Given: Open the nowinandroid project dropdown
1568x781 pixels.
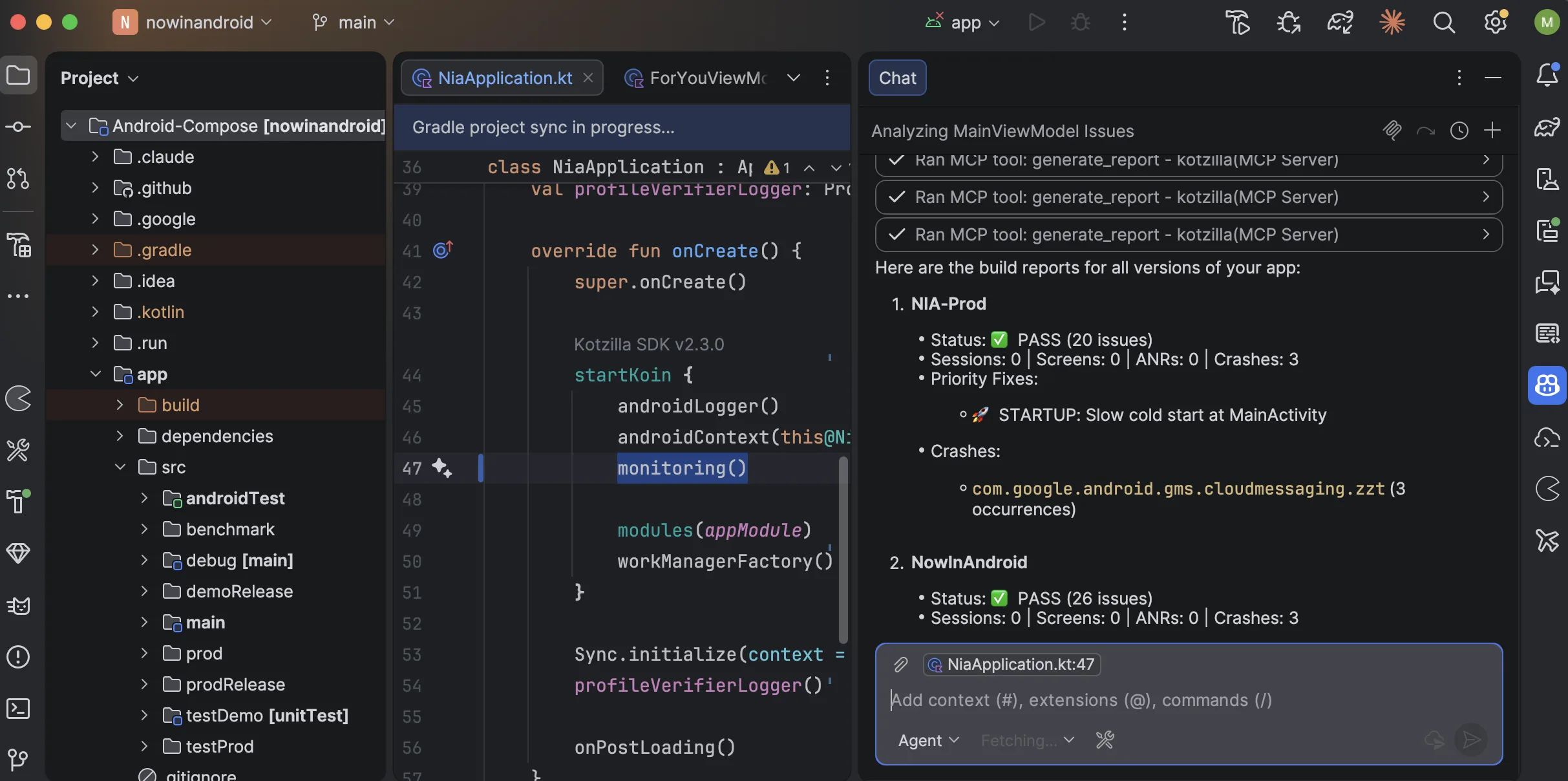Looking at the screenshot, I should coord(193,23).
